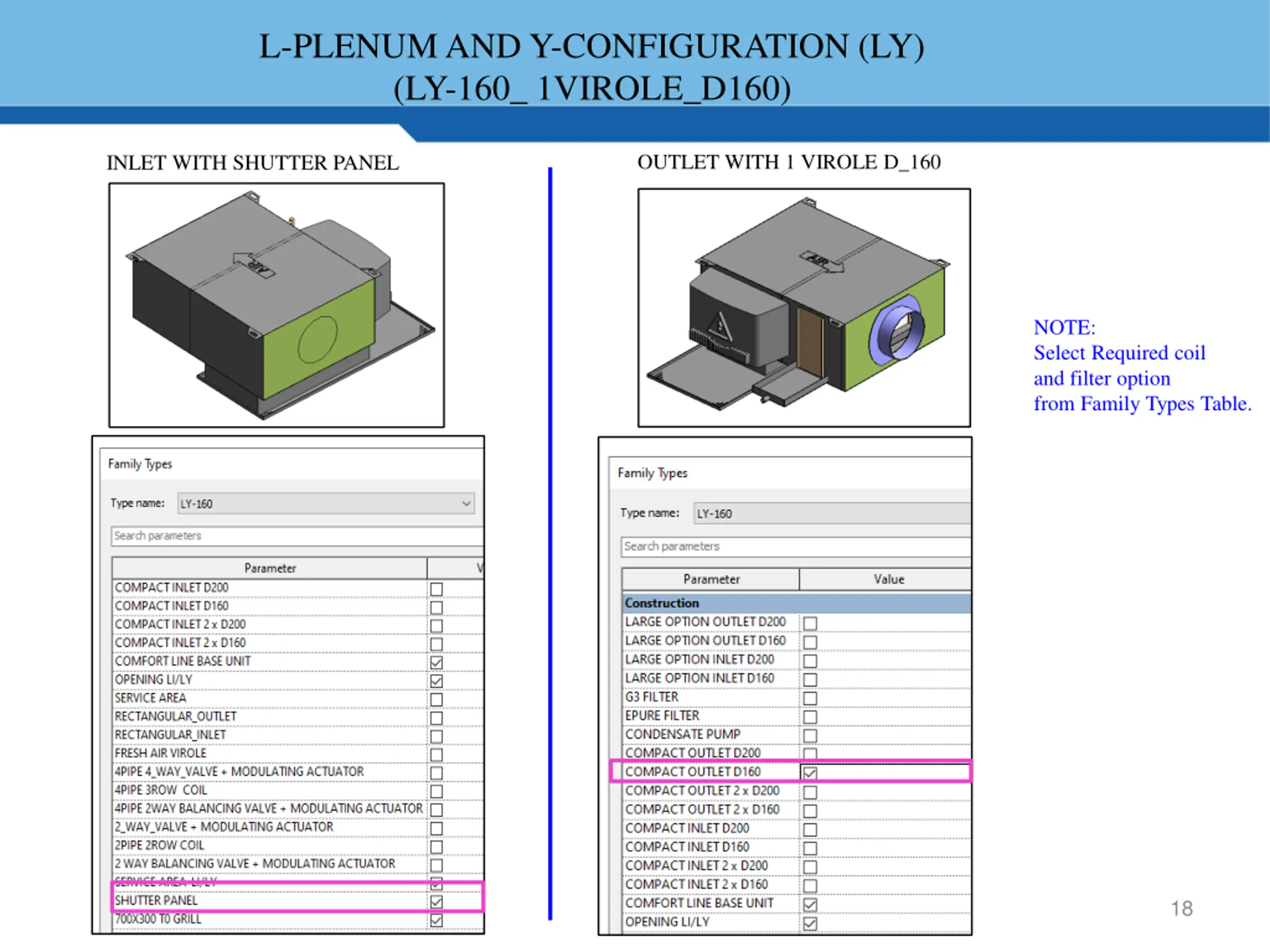Collapse the Construction group header

[662, 603]
